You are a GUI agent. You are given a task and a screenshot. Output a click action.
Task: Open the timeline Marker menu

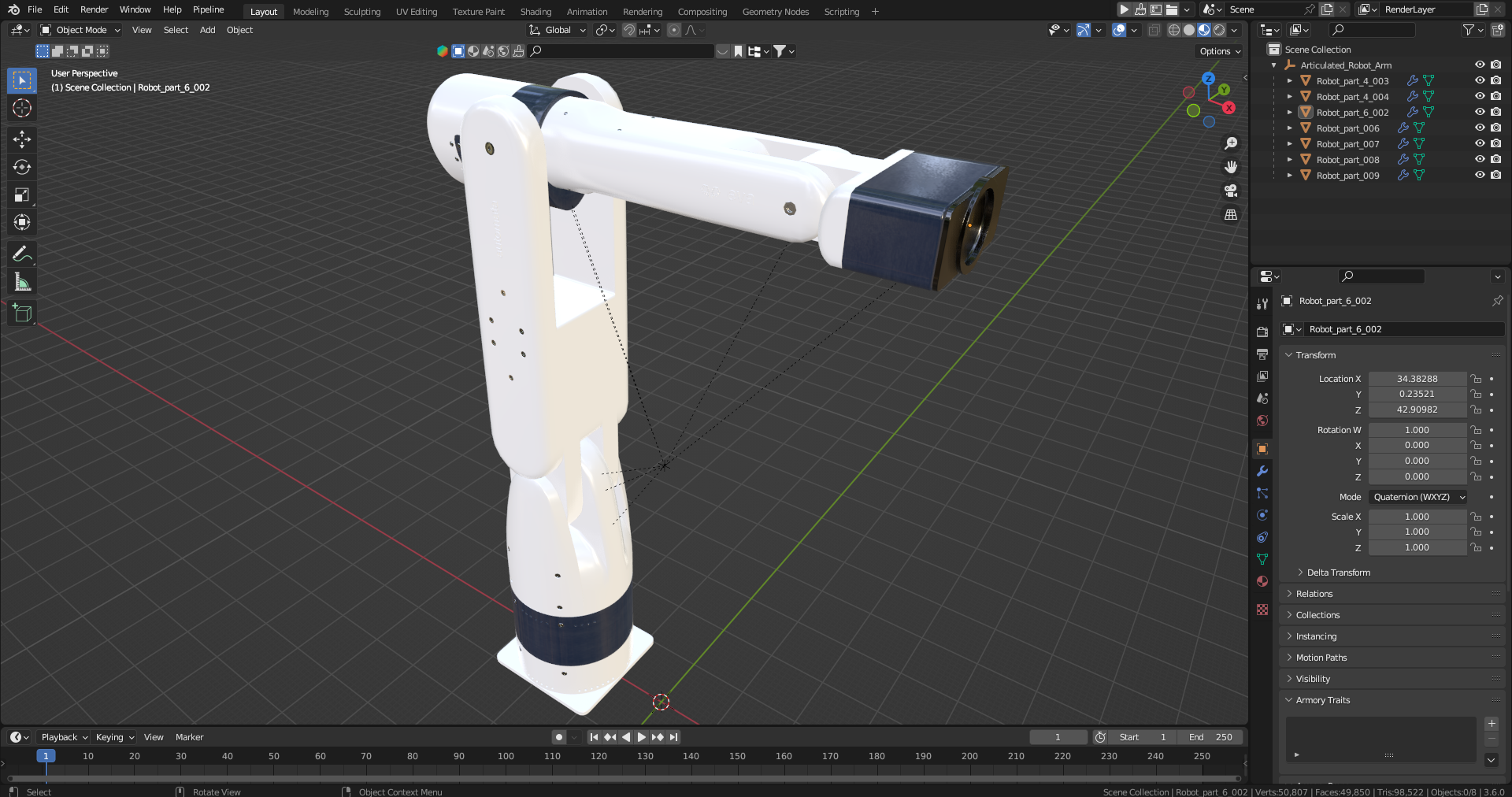pos(189,737)
